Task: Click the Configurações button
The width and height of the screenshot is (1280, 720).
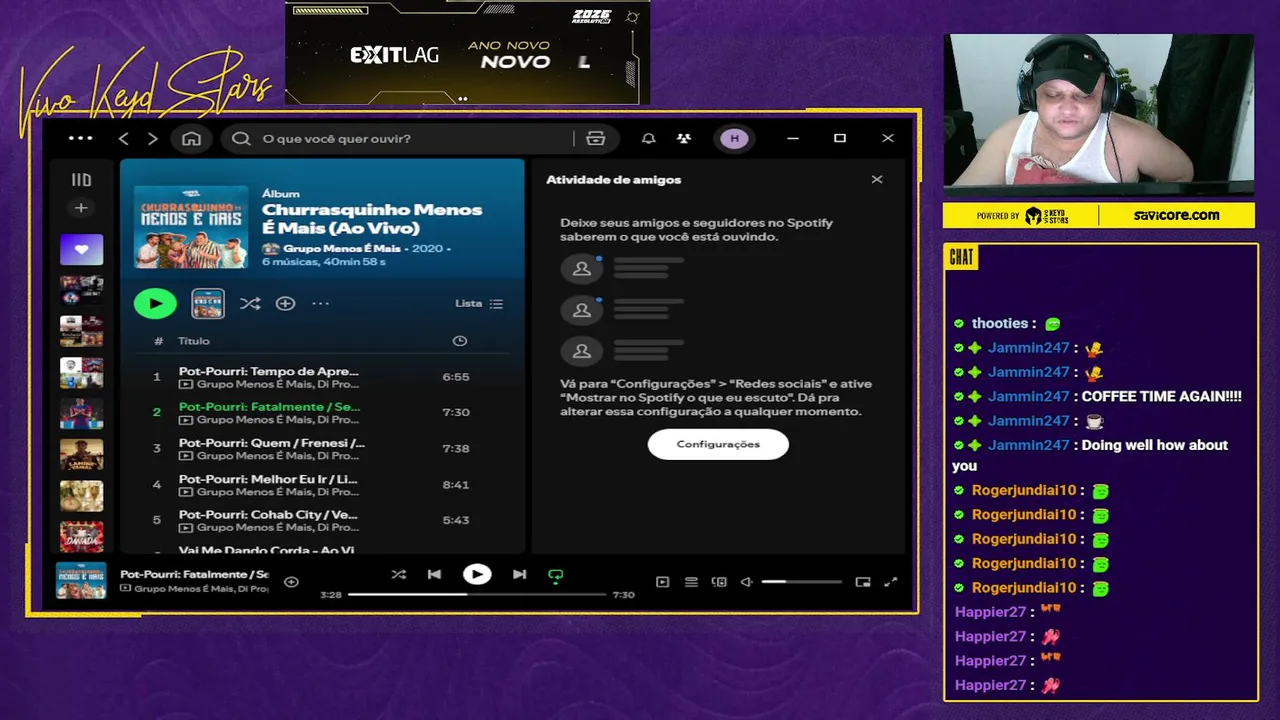Action: click(718, 444)
